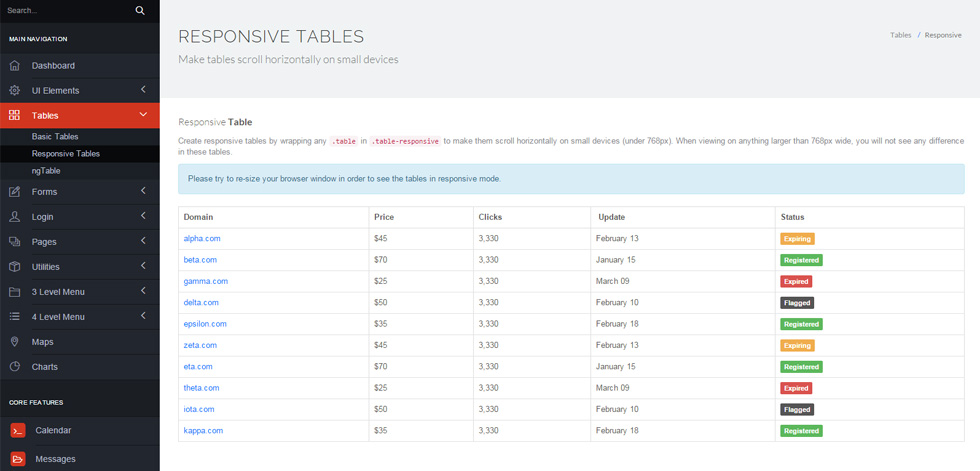The image size is (980, 471).
Task: Open the epsilon.com domain link
Action: (205, 324)
